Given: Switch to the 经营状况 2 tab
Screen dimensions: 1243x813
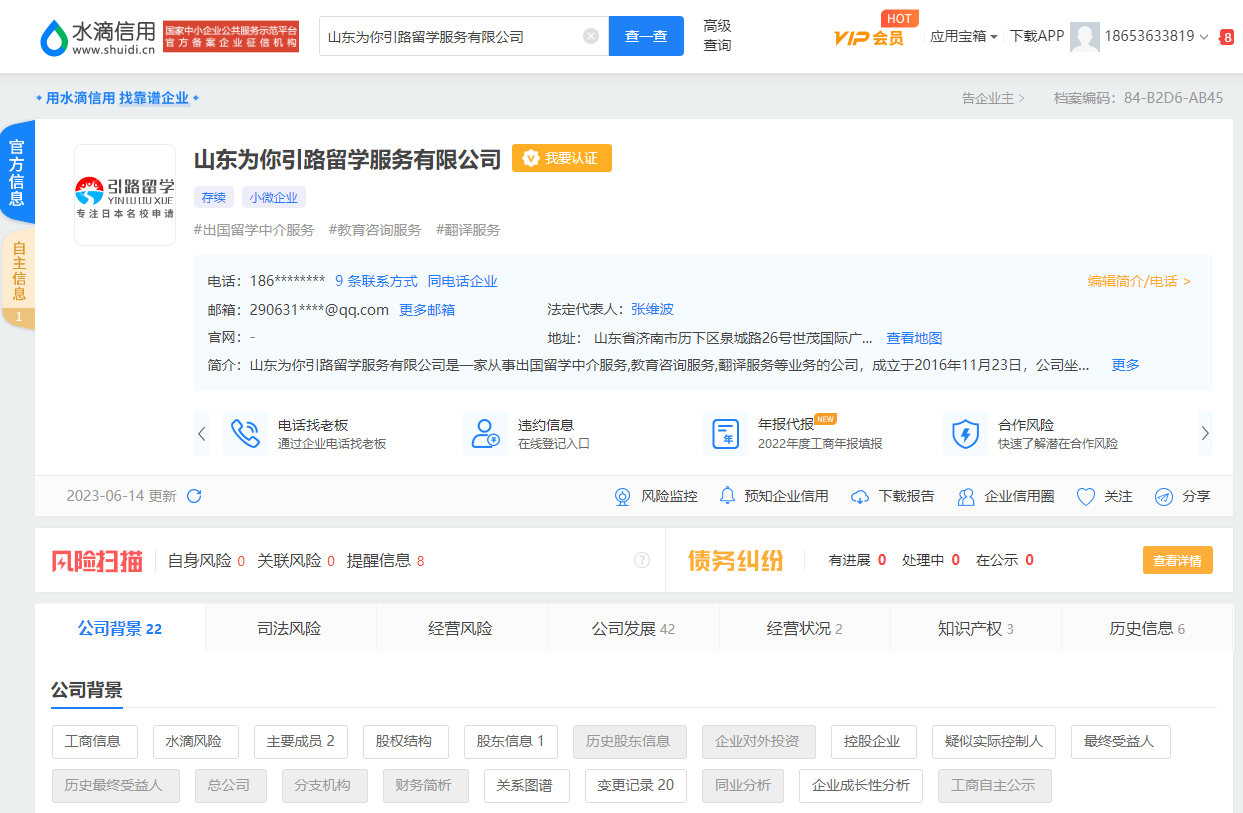Looking at the screenshot, I should click(804, 629).
